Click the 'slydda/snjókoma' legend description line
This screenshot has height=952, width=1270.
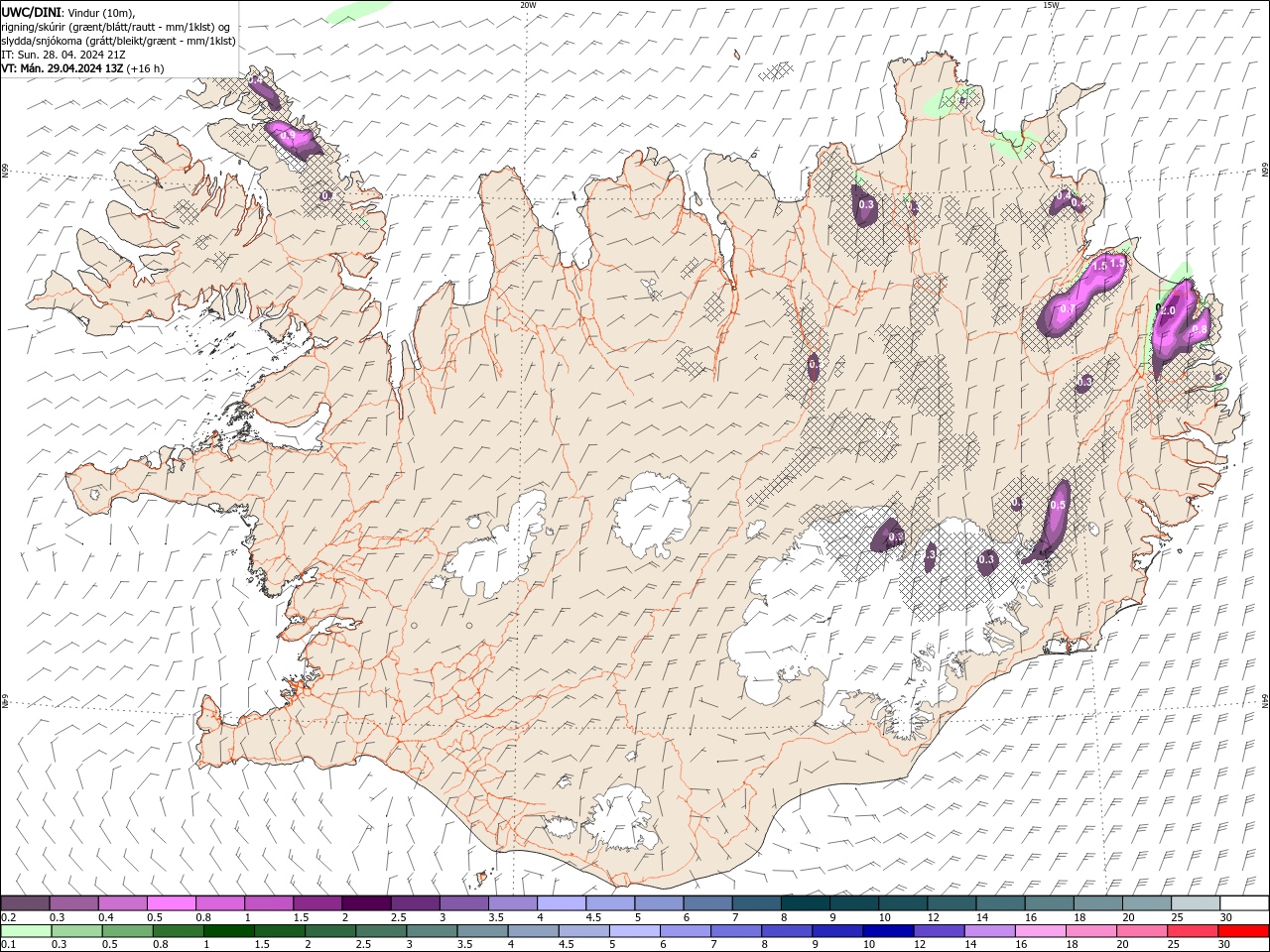(119, 41)
